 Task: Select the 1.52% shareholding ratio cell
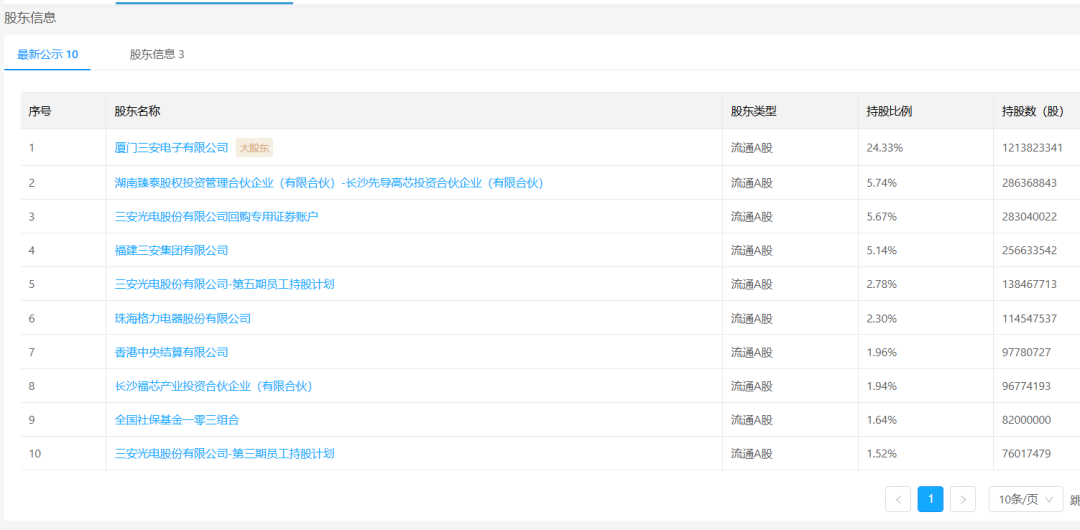(882, 453)
